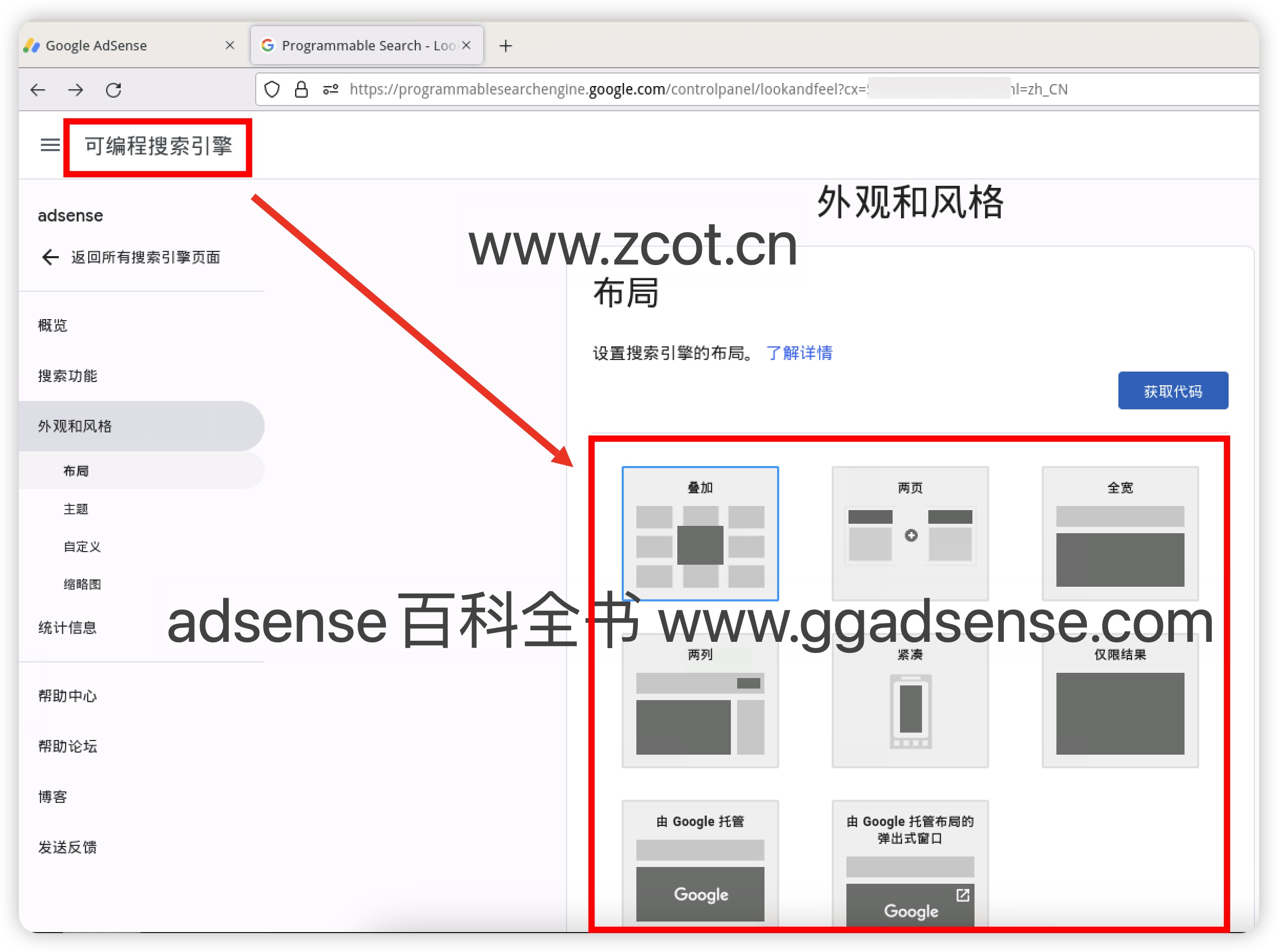Click the browser forward arrow
Viewport: 1278px width, 952px height.
pyautogui.click(x=76, y=90)
